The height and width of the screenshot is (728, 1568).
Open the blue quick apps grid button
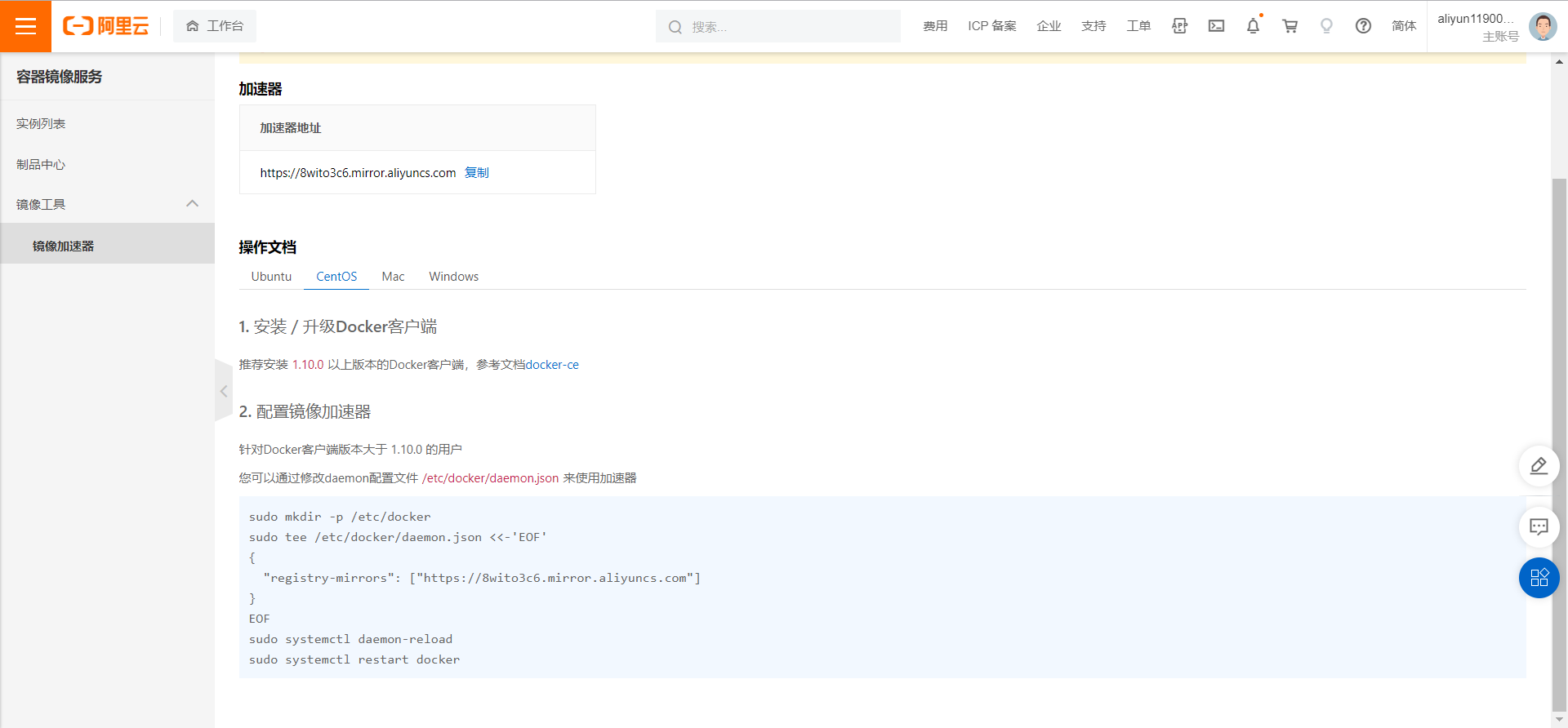click(1539, 578)
